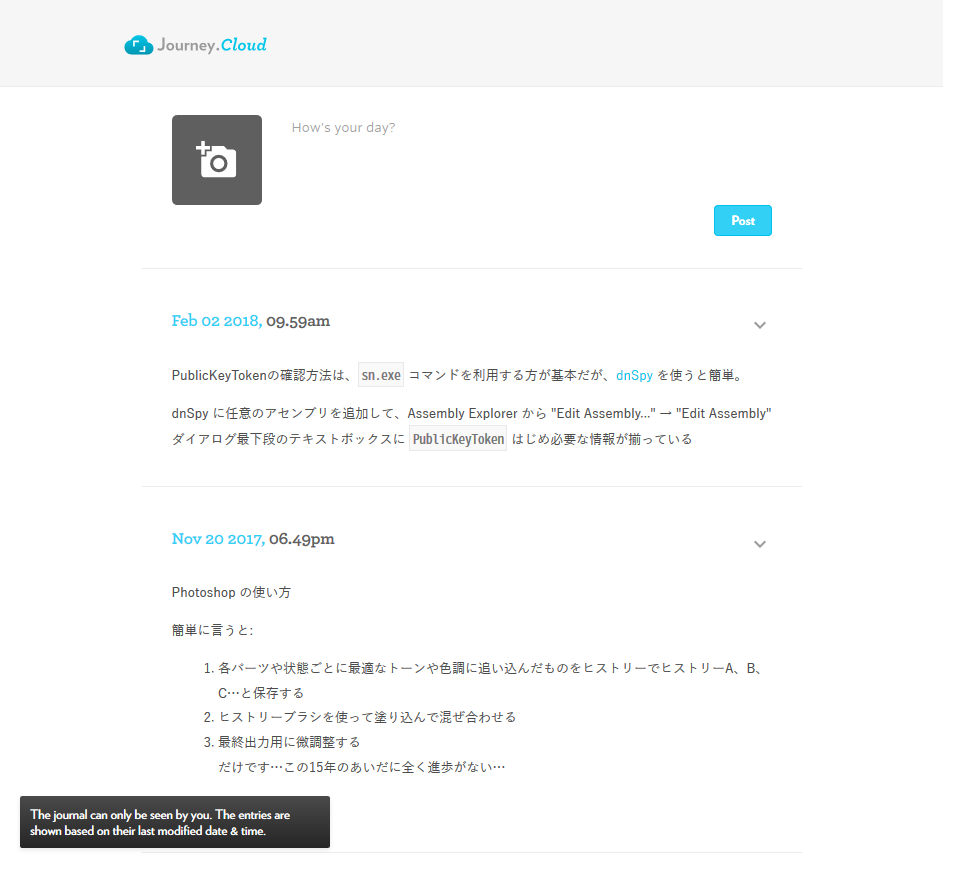
Task: Open the dnSpy link
Action: [x=634, y=375]
